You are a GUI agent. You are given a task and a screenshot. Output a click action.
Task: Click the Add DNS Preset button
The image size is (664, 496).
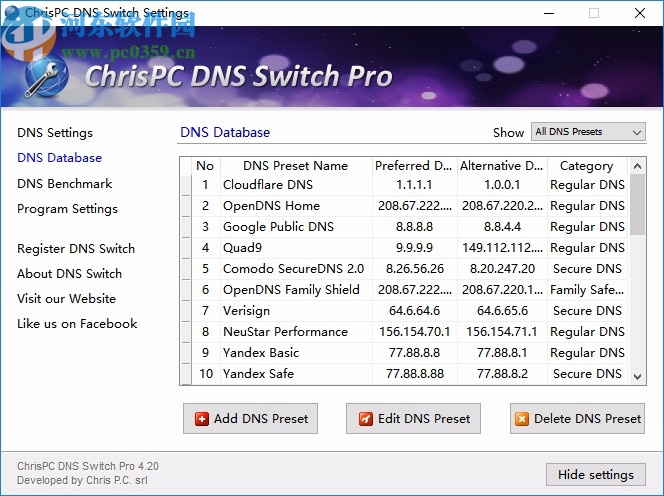pos(250,418)
